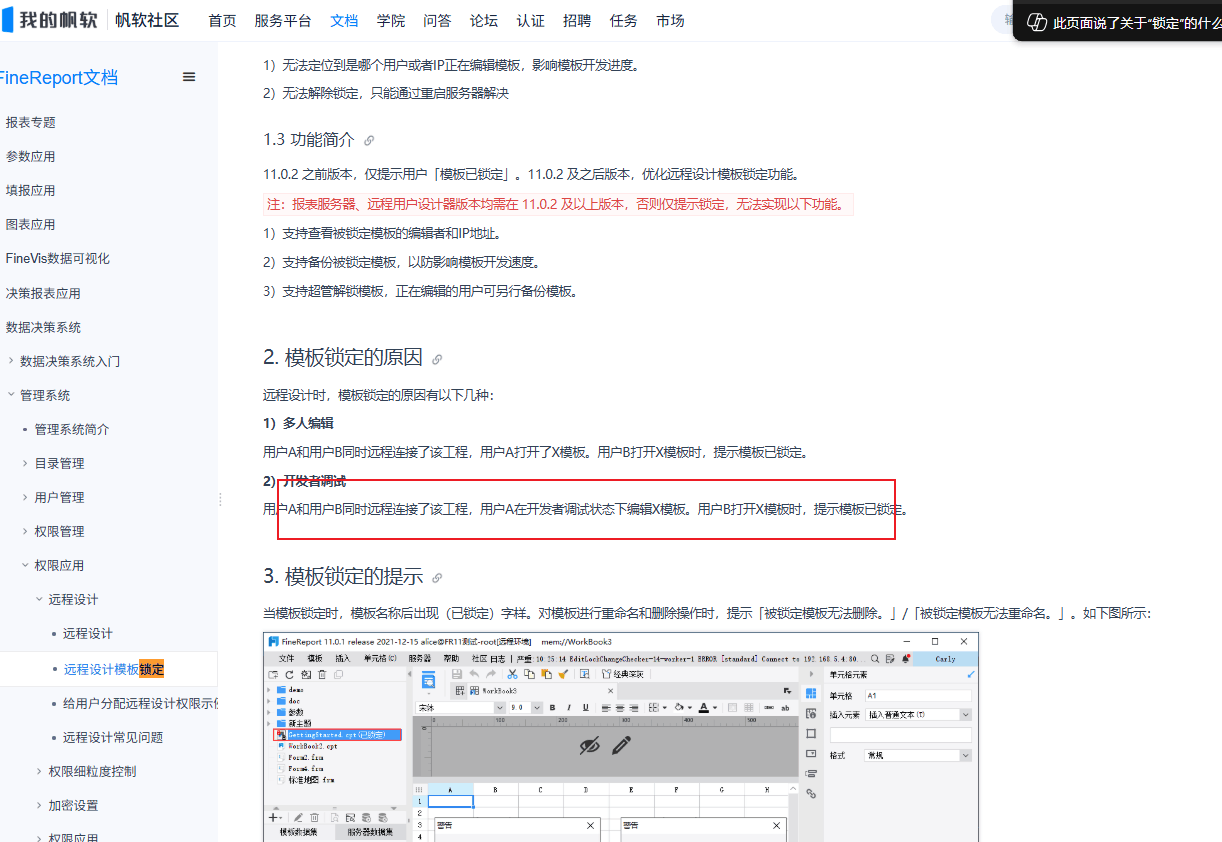Expand the 用户管理 chevron
The height and width of the screenshot is (842, 1222).
[26, 497]
